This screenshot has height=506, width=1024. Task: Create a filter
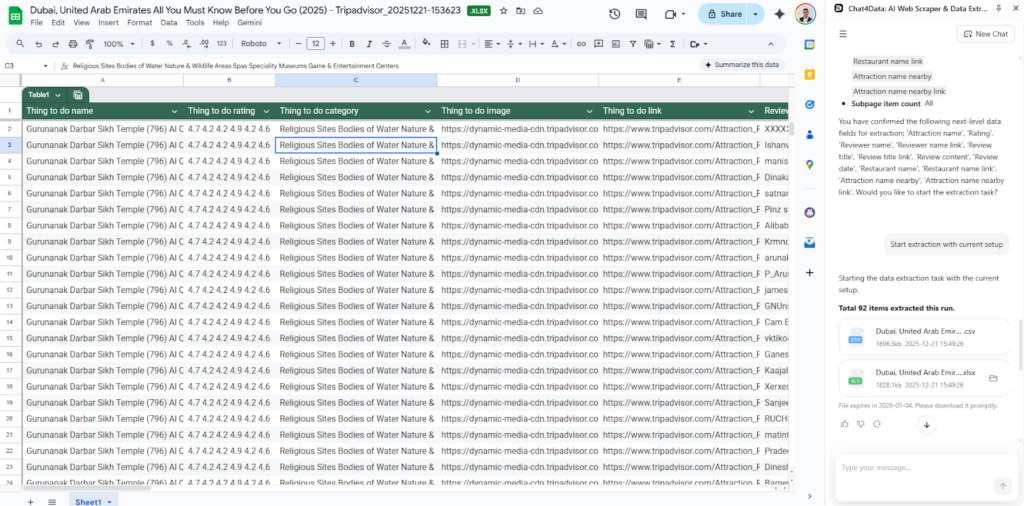tap(633, 44)
